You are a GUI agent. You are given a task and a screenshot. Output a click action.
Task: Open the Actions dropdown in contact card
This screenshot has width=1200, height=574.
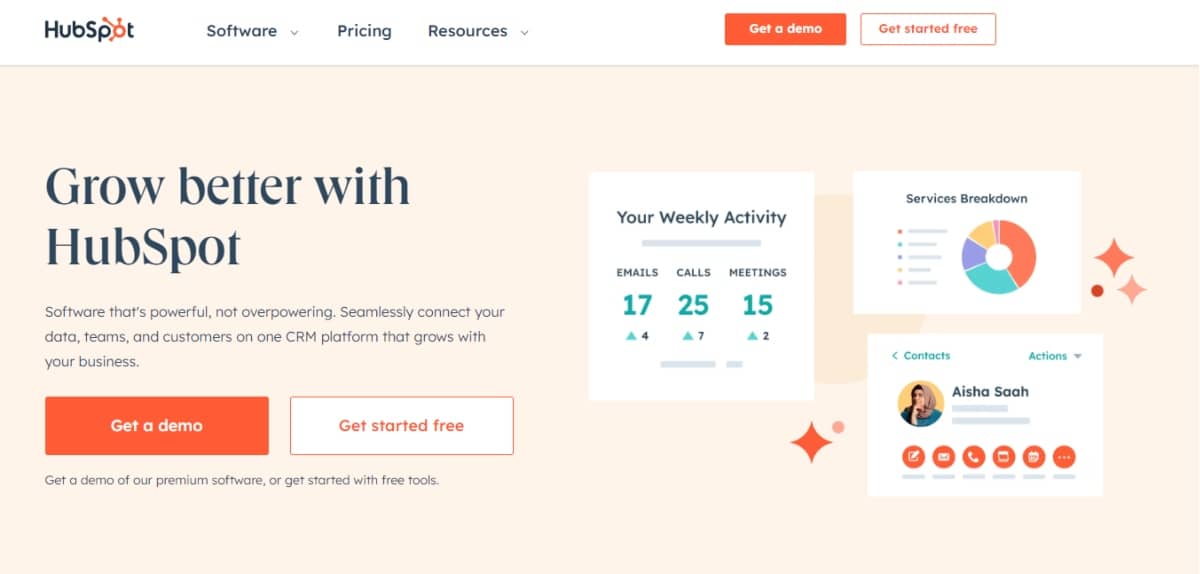click(x=1055, y=356)
